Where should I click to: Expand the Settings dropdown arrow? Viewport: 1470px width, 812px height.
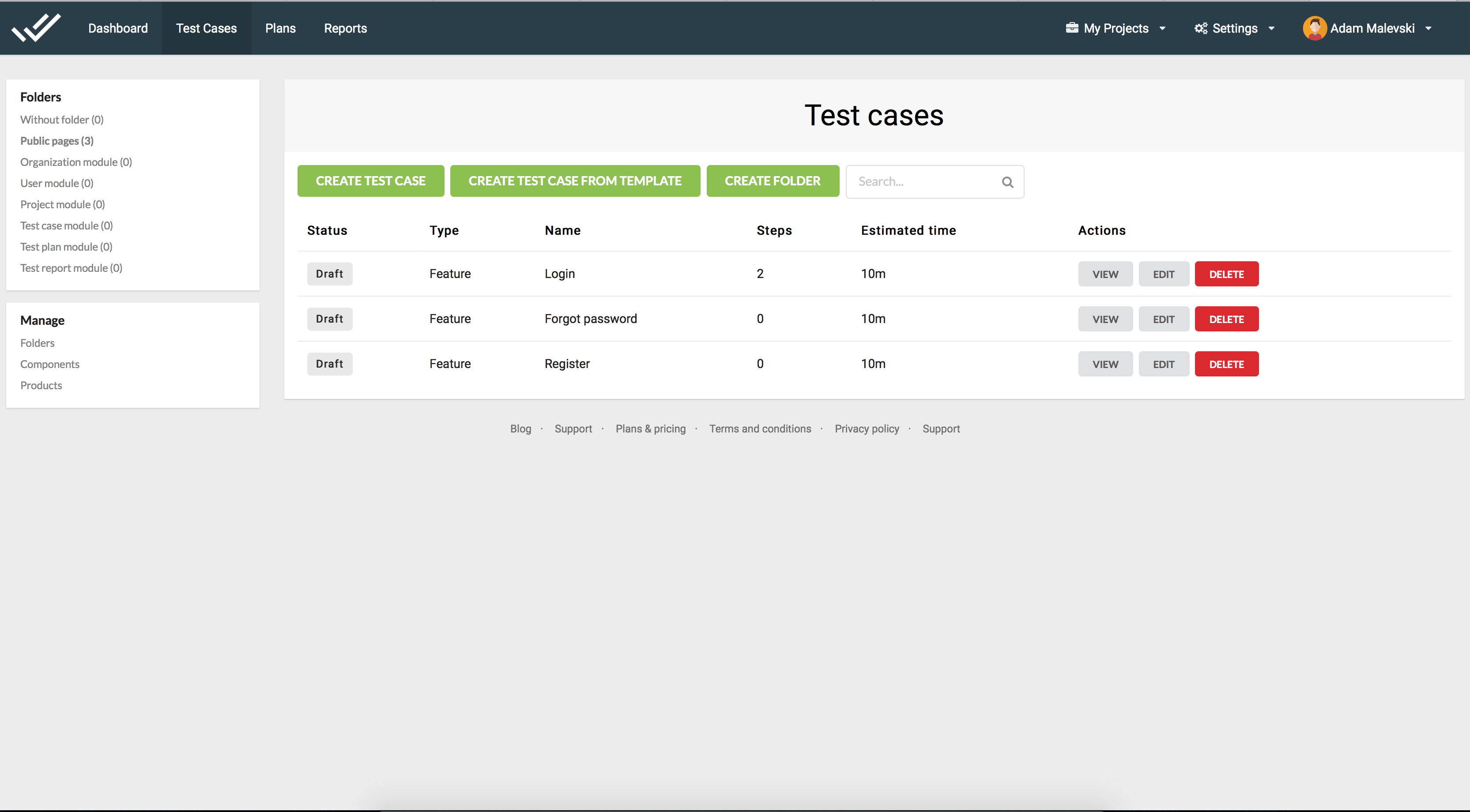click(x=1271, y=29)
